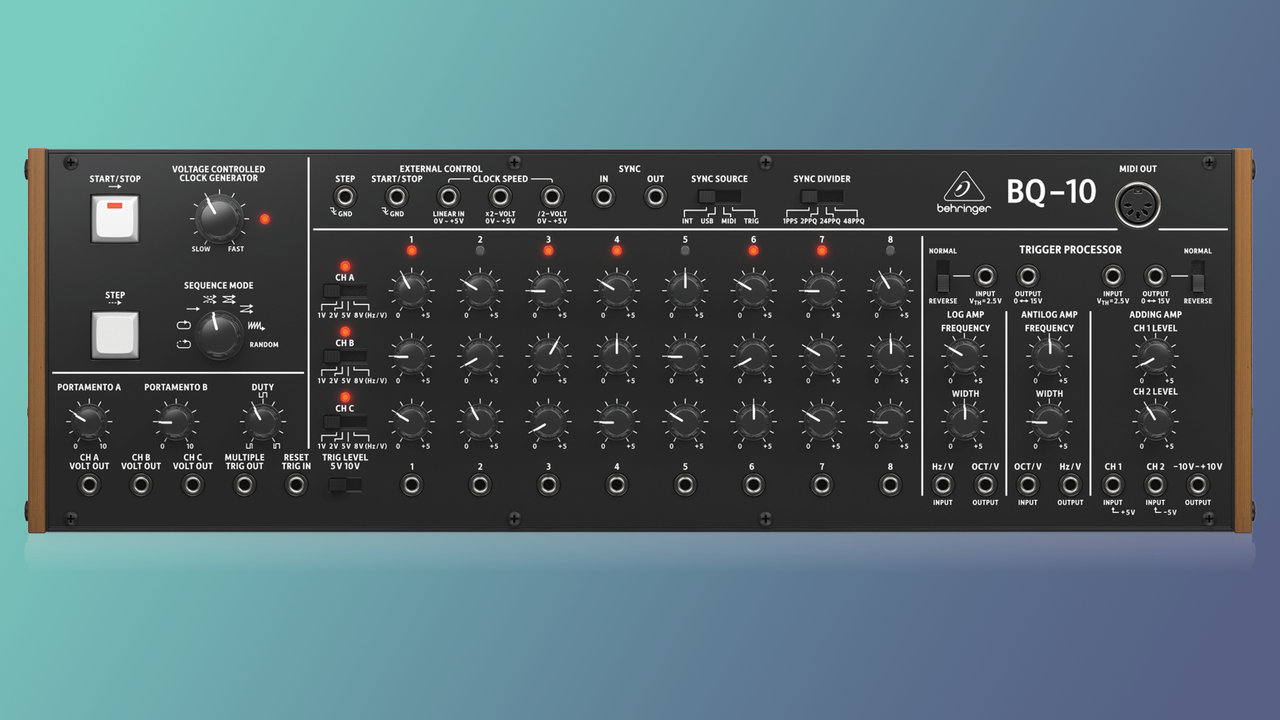
Task: Select the step 2 trigger output jack
Action: tap(480, 485)
